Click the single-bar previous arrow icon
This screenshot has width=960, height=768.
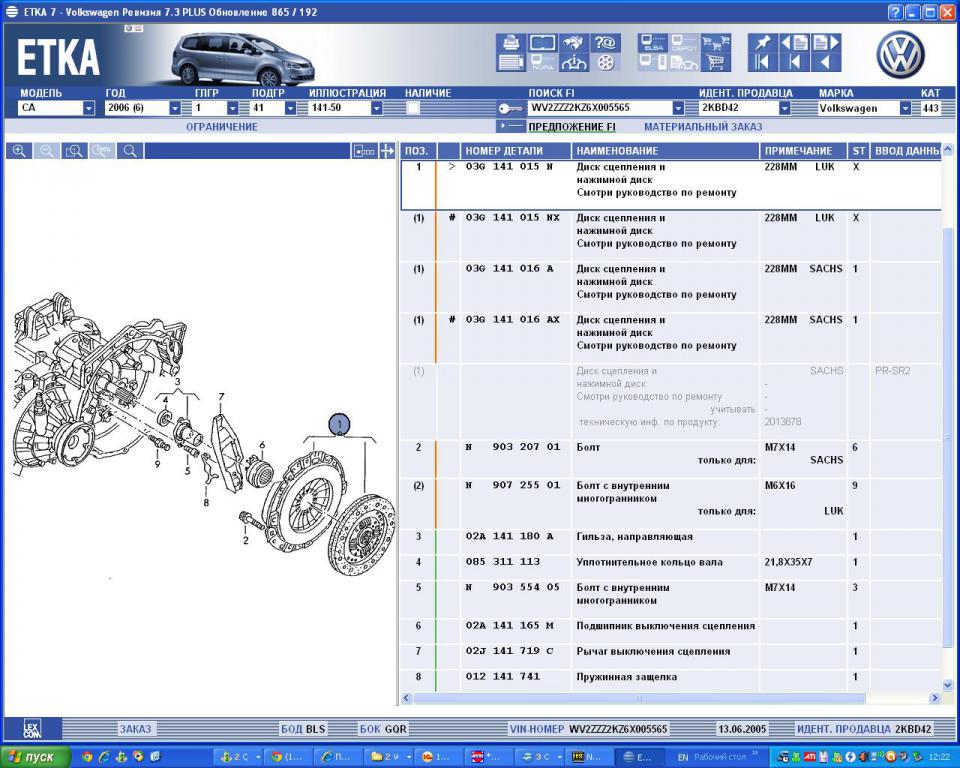[794, 62]
